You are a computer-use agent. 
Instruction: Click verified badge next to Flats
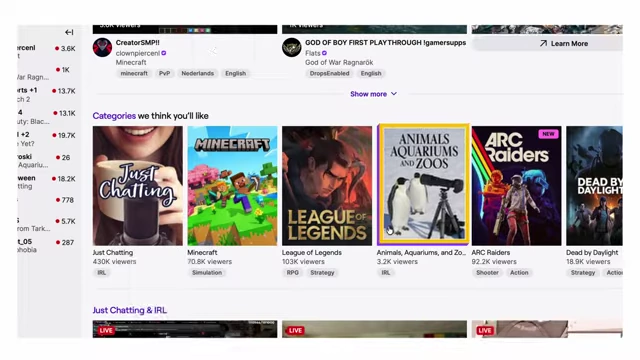[324, 53]
